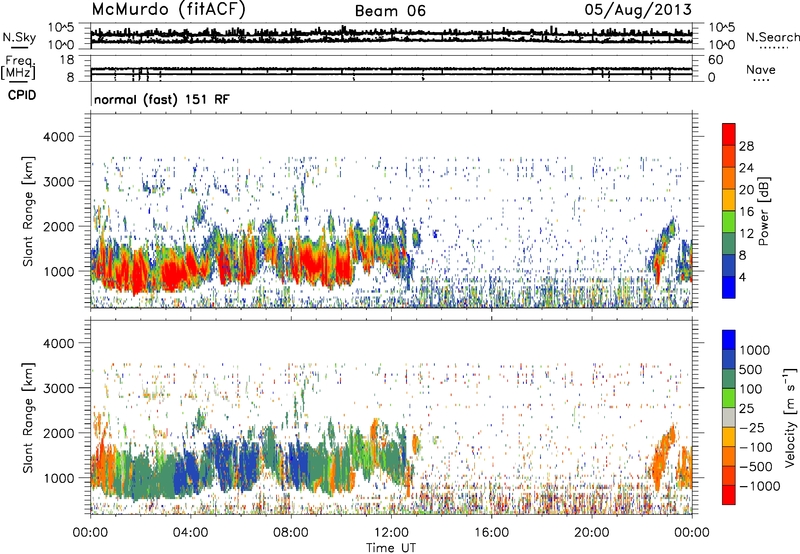Select the -100 velocity colorbar label
The width and height of the screenshot is (800, 554).
pos(756,447)
